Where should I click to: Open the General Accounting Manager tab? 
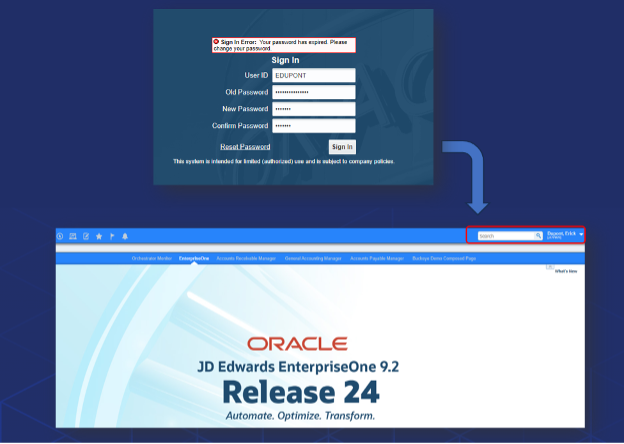313,259
